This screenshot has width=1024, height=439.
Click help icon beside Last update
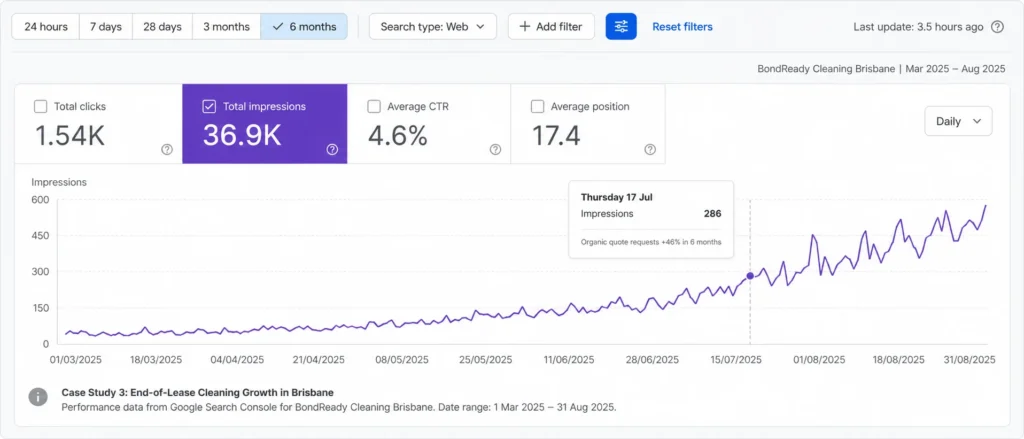[x=997, y=27]
